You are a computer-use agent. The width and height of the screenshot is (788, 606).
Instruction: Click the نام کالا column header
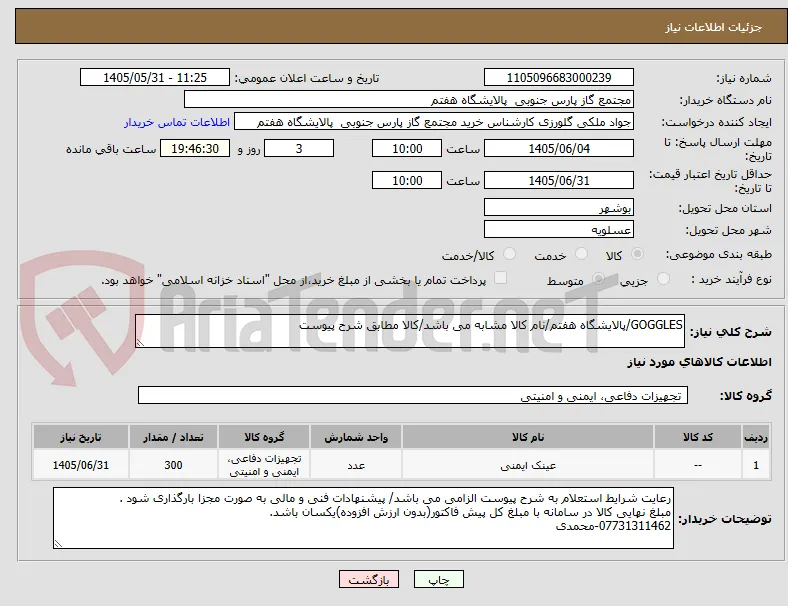pyautogui.click(x=528, y=437)
